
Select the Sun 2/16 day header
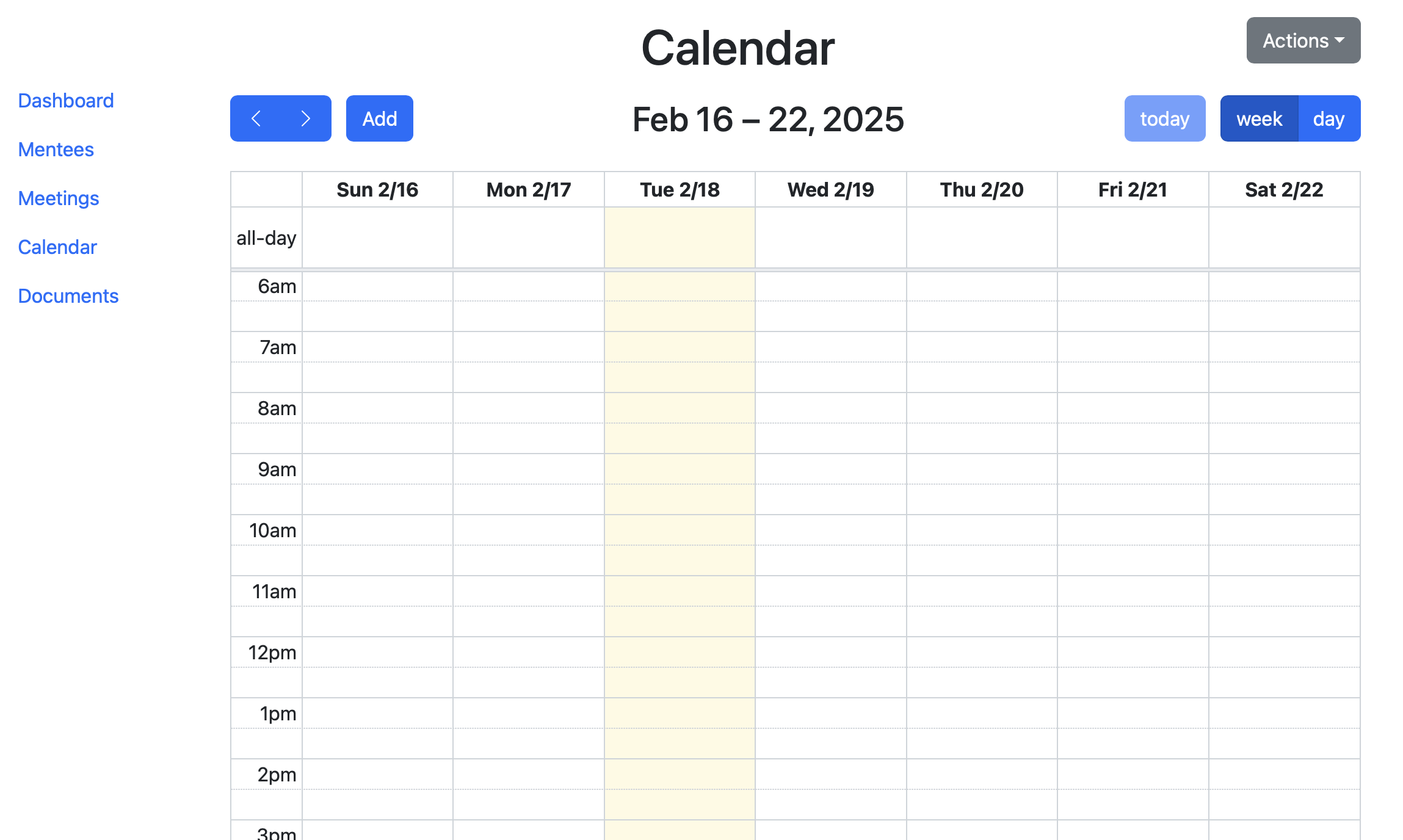point(377,190)
